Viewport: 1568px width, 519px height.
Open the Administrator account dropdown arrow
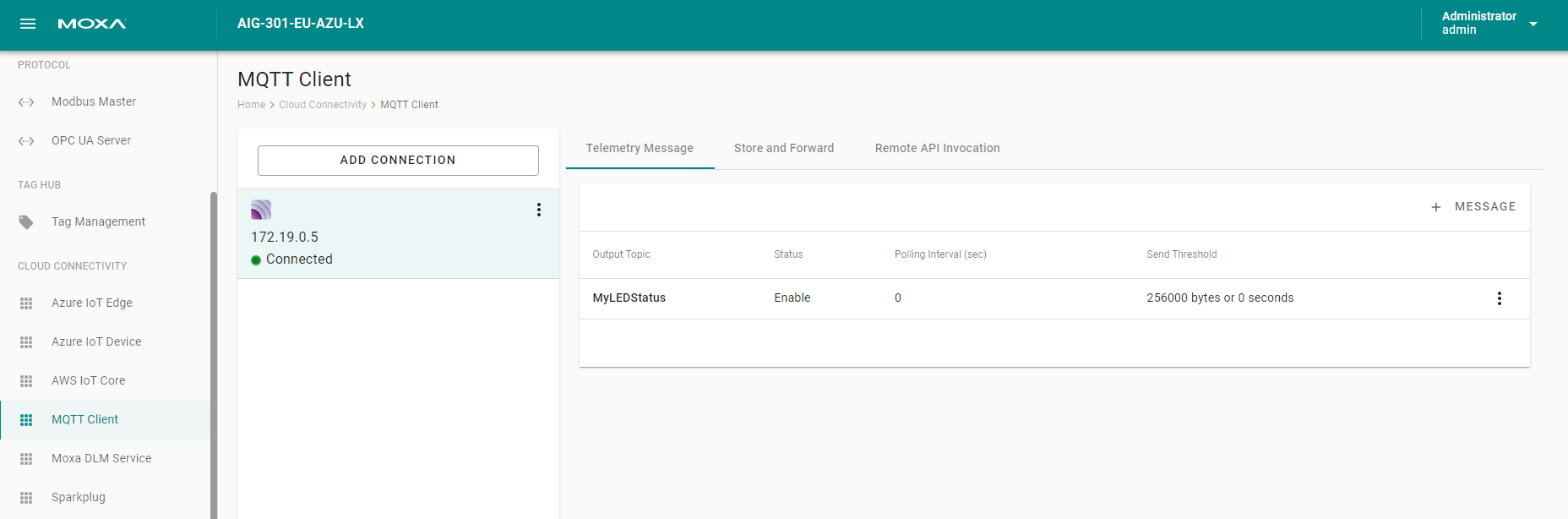(1533, 24)
